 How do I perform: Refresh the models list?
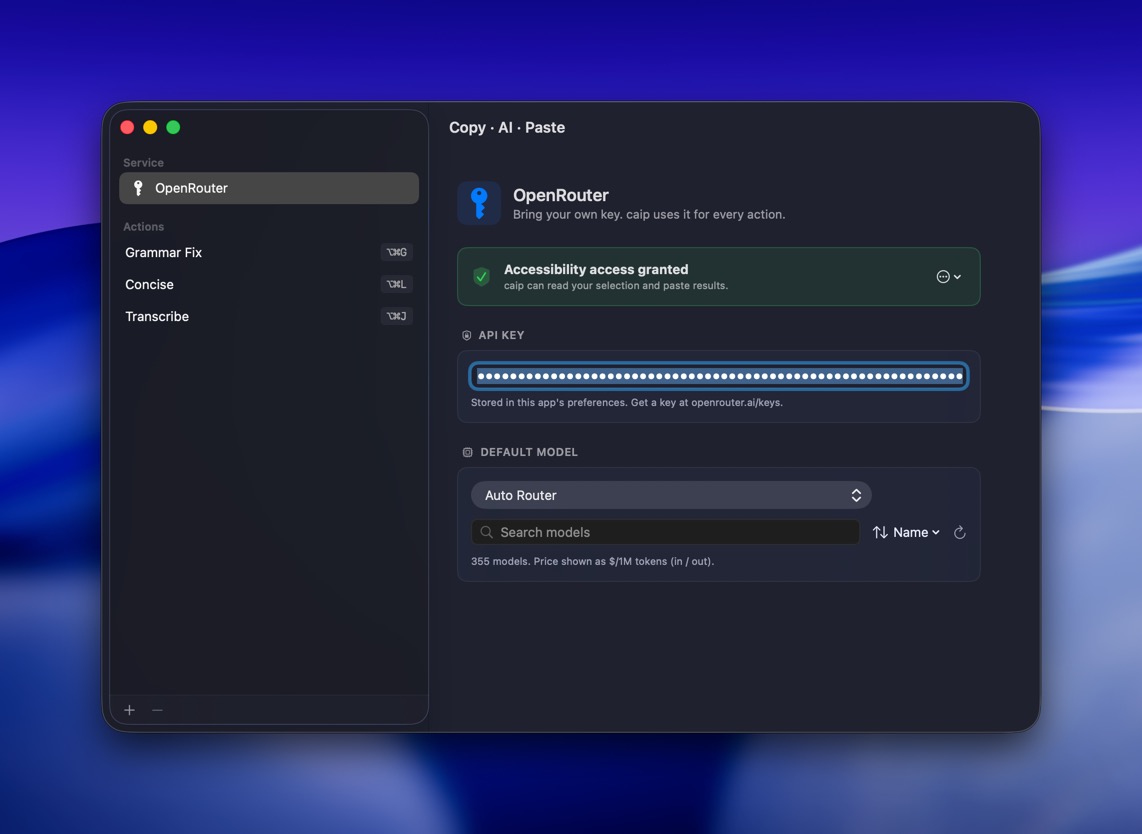pyautogui.click(x=960, y=532)
